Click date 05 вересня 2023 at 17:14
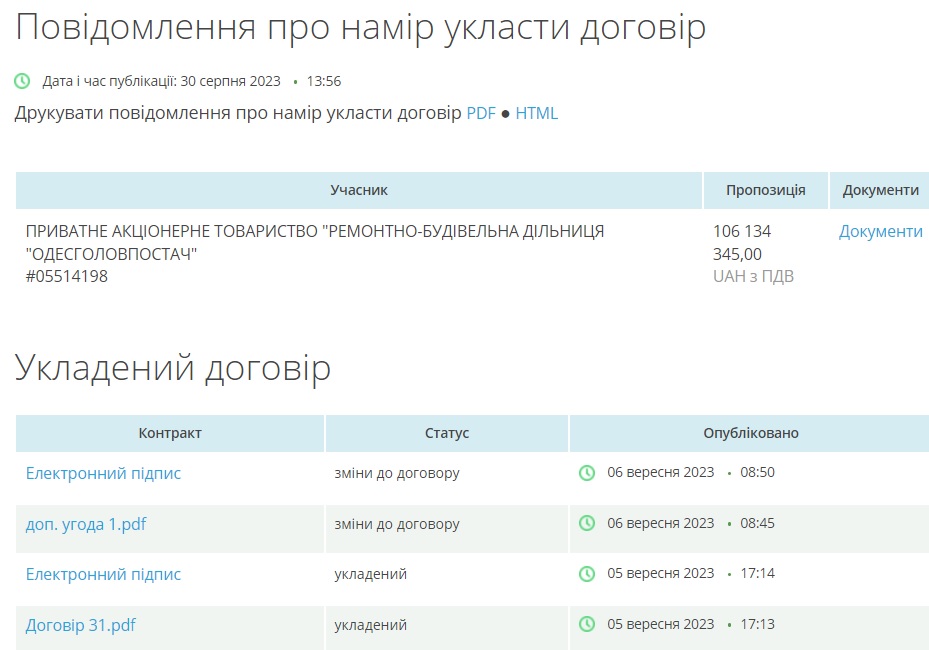 coord(661,573)
